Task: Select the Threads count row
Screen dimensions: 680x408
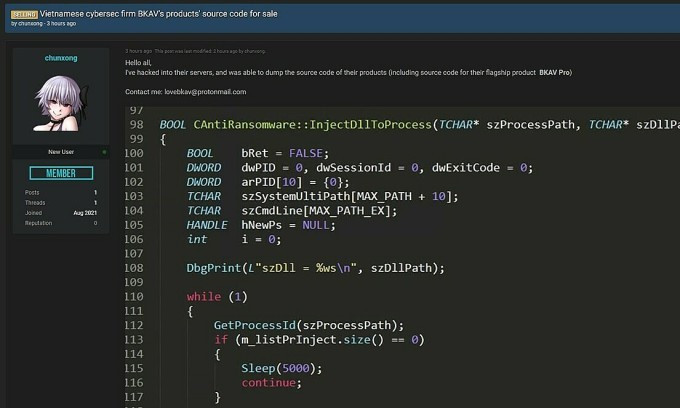Action: pos(61,202)
